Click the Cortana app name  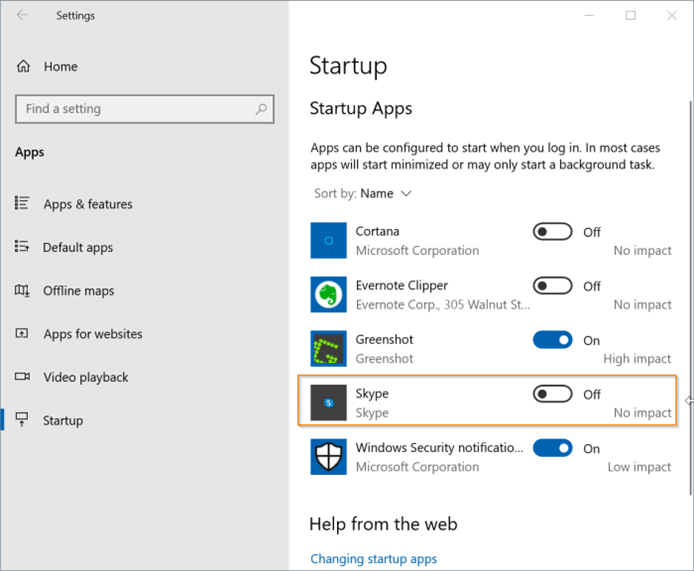378,231
